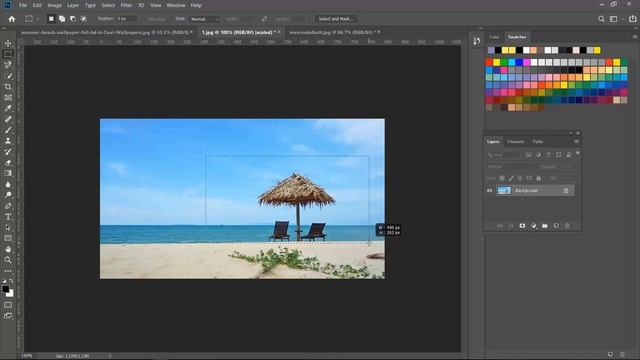Screen dimensions: 640x360
Task: Click the Select and Mask button
Action: click(x=336, y=19)
